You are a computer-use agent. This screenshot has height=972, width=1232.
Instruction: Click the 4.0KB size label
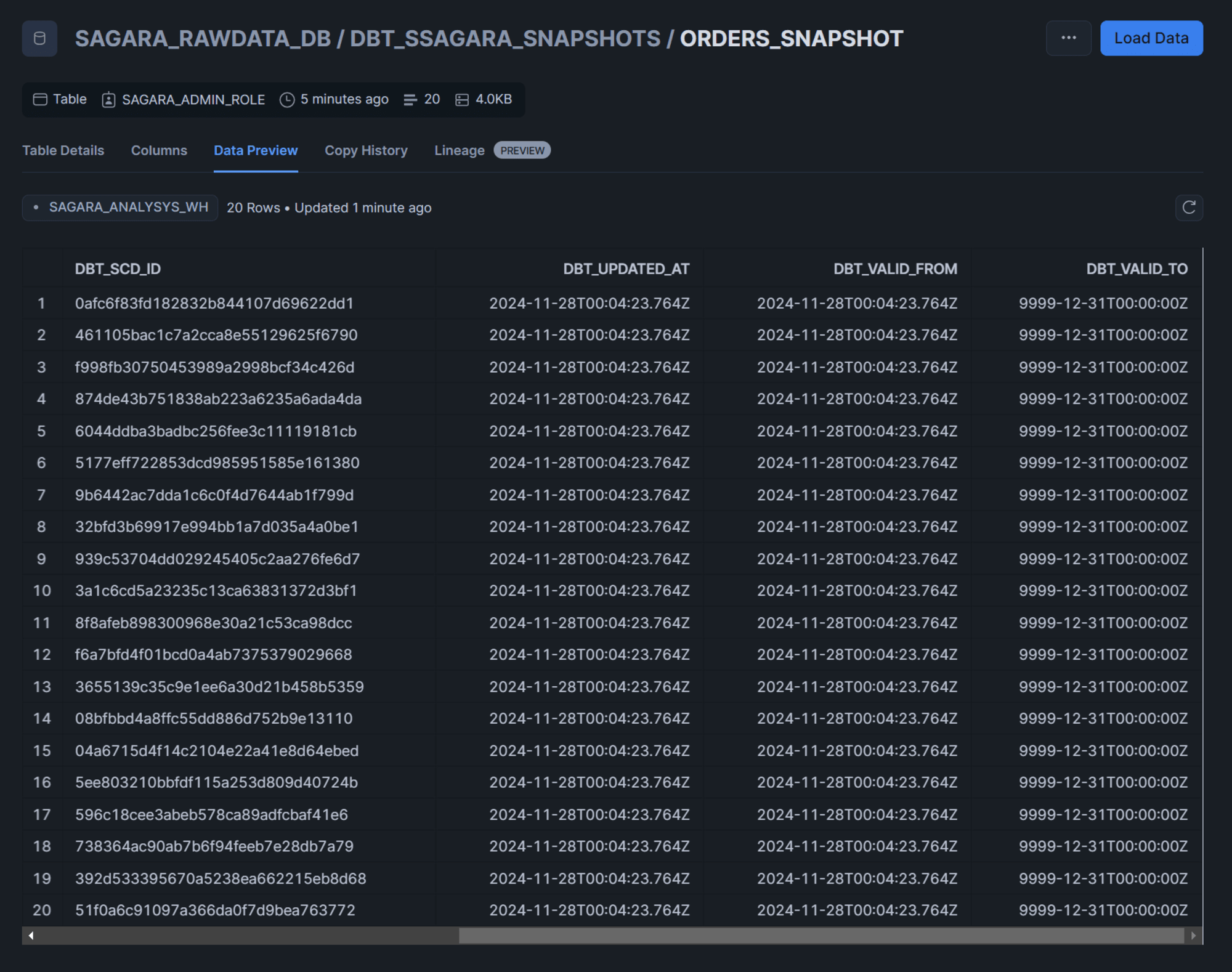[x=493, y=99]
